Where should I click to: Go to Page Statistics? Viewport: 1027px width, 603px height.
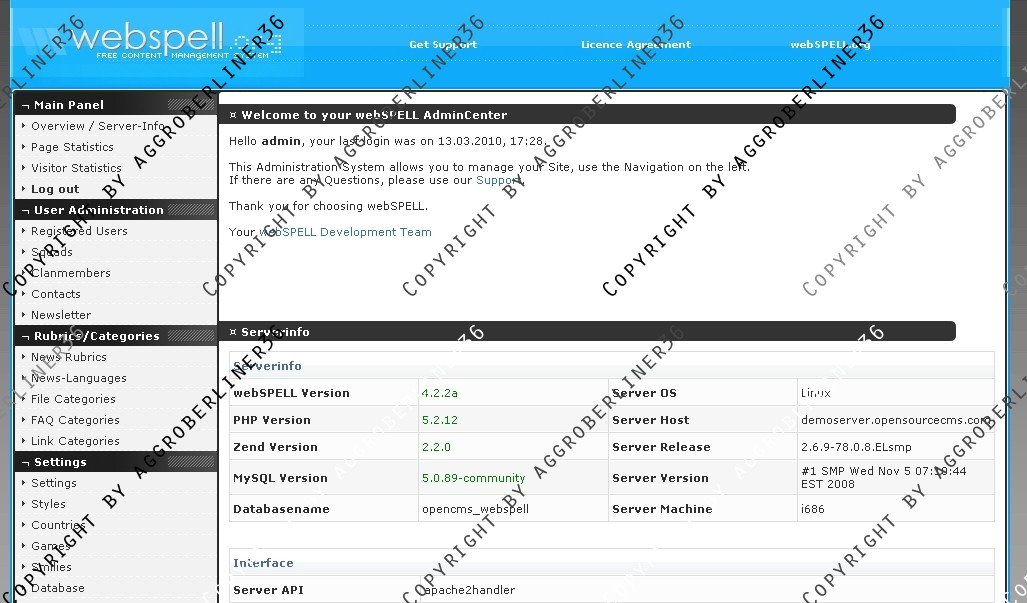click(x=72, y=147)
